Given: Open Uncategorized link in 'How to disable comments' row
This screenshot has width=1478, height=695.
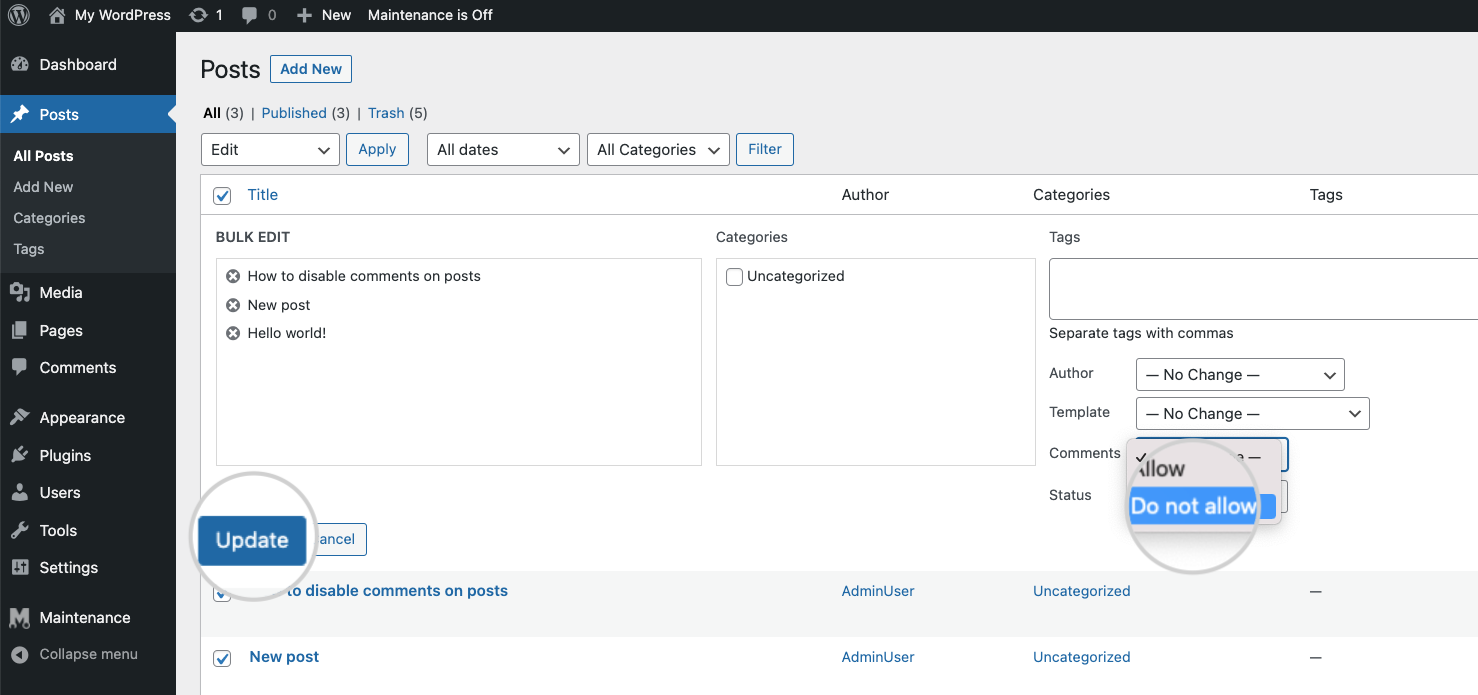Looking at the screenshot, I should 1082,591.
